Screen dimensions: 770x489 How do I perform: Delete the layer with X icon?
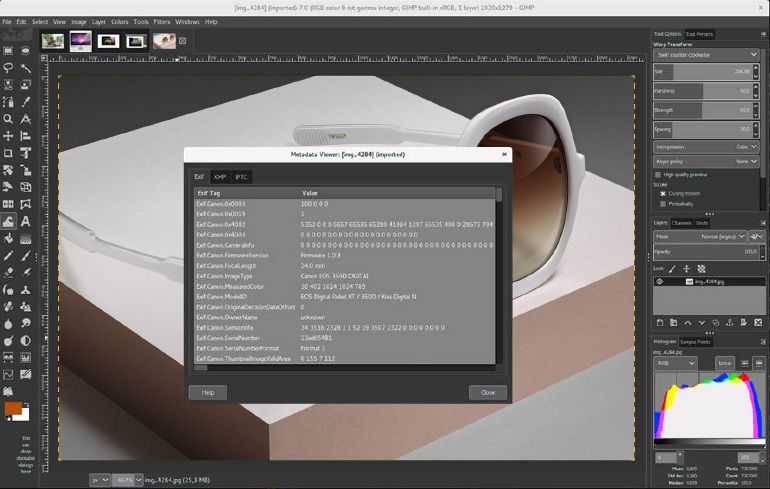click(758, 323)
